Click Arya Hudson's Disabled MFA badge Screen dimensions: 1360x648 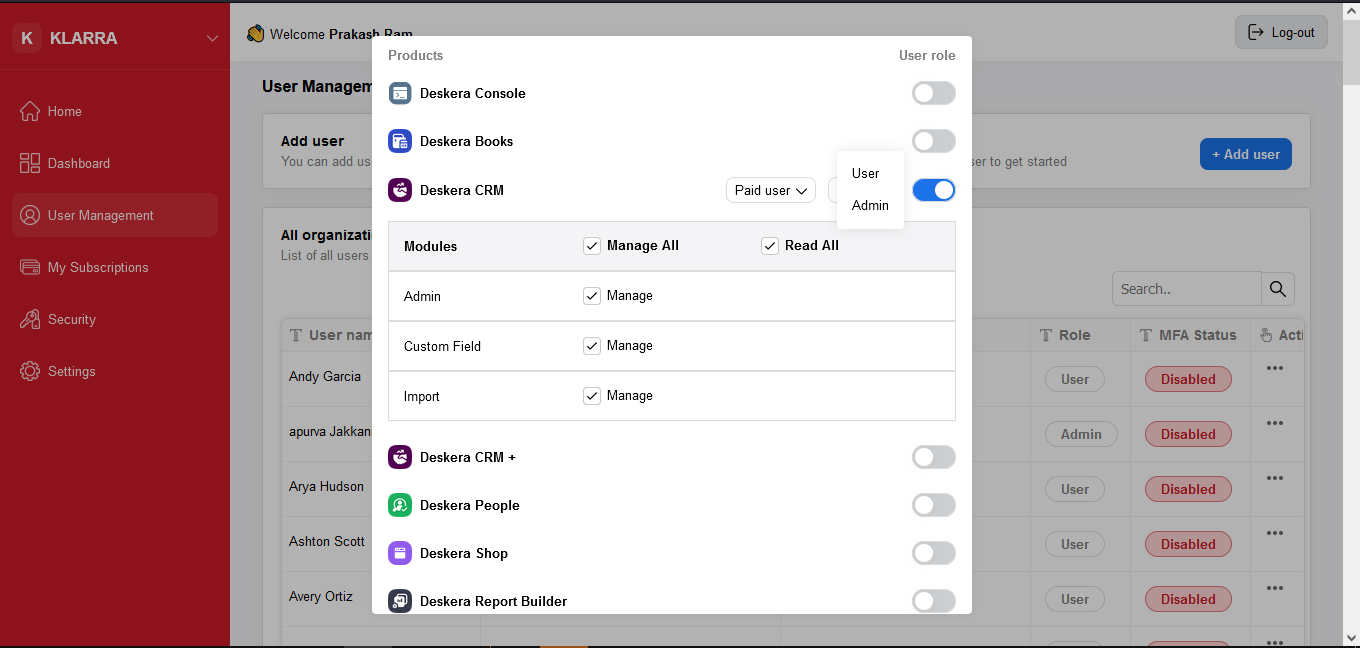(1188, 489)
